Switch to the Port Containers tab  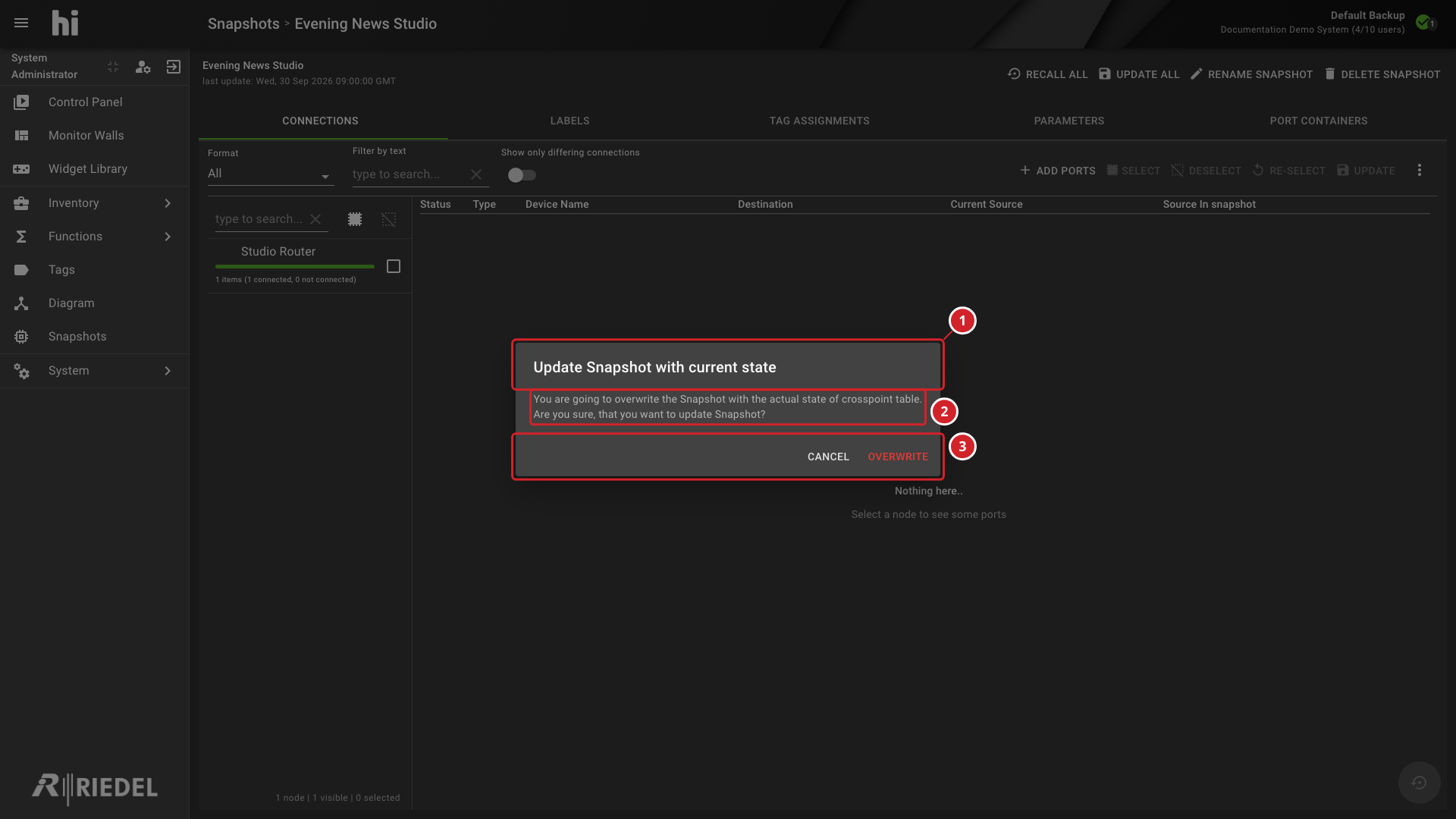(x=1318, y=121)
